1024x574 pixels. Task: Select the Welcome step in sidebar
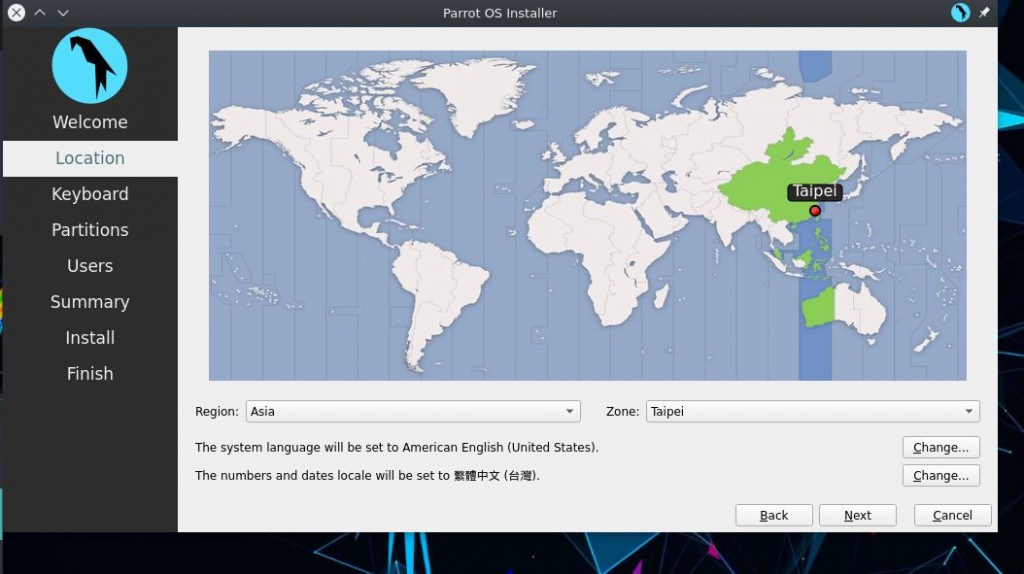(90, 122)
